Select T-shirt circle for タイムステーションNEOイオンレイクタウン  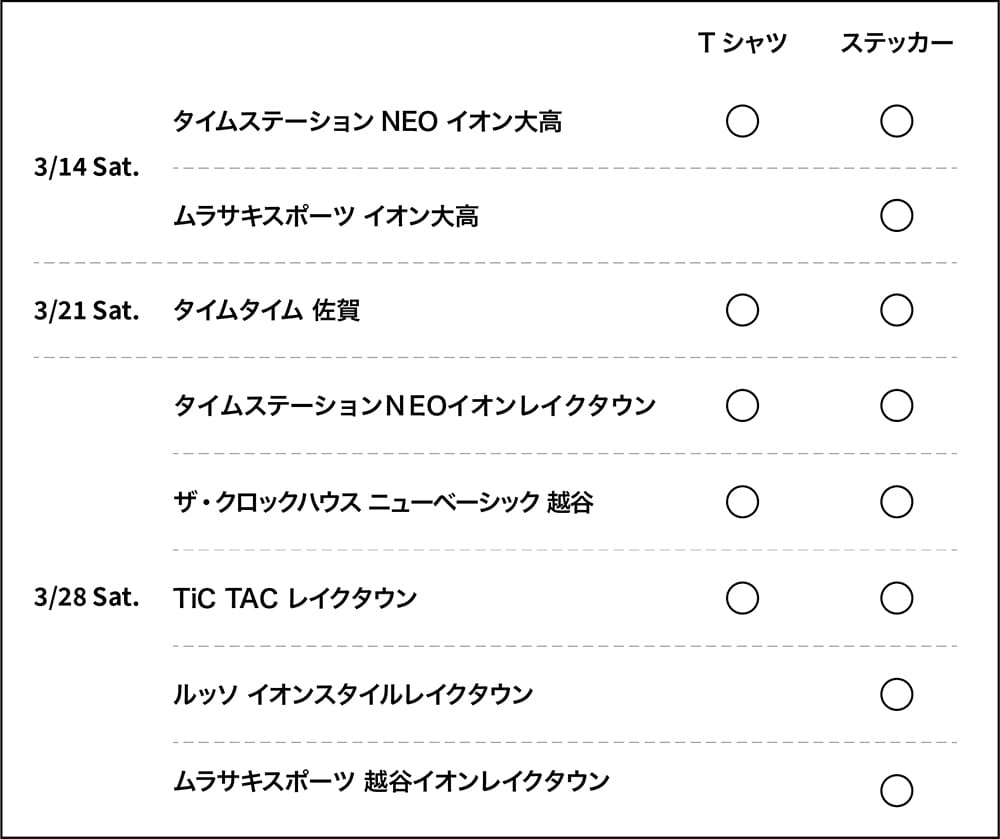(x=742, y=405)
